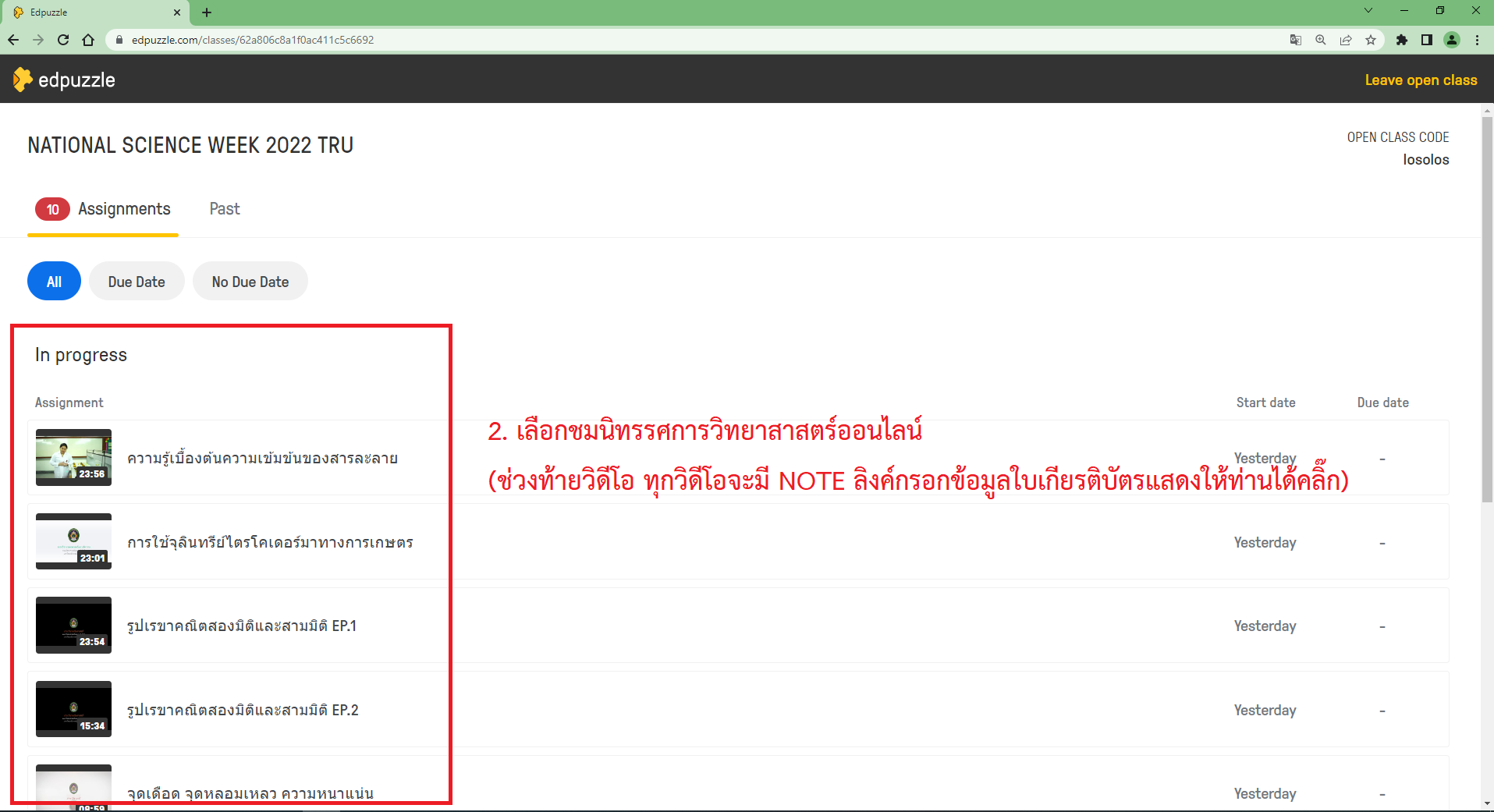The image size is (1494, 812).
Task: Open Chrome three-dot menu
Action: 1477,40
